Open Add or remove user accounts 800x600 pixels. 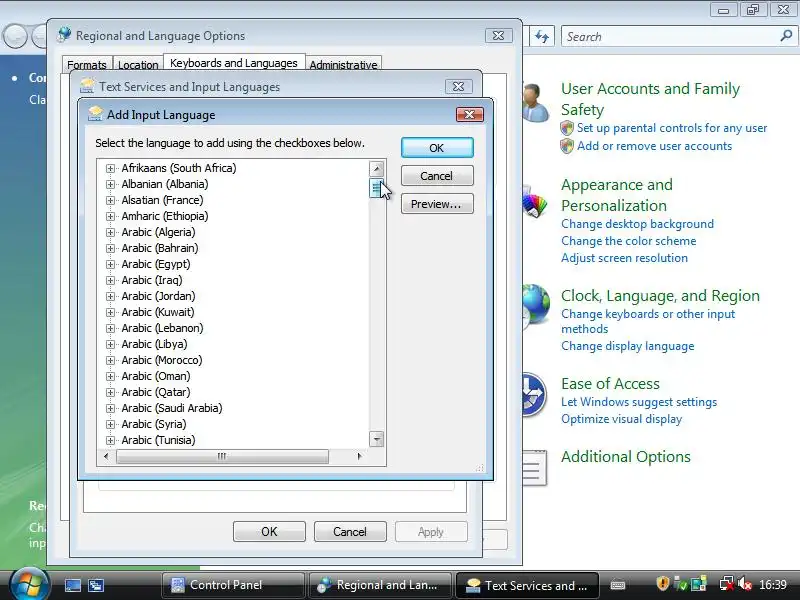point(655,146)
